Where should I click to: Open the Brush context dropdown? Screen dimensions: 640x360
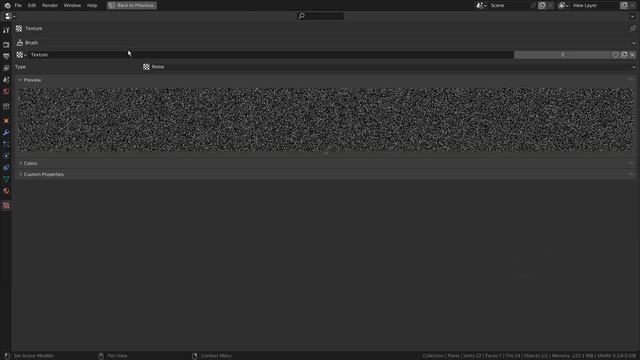[326, 42]
